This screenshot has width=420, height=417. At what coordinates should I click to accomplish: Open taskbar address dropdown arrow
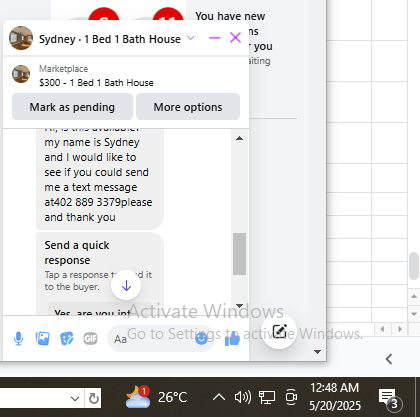(x=75, y=398)
